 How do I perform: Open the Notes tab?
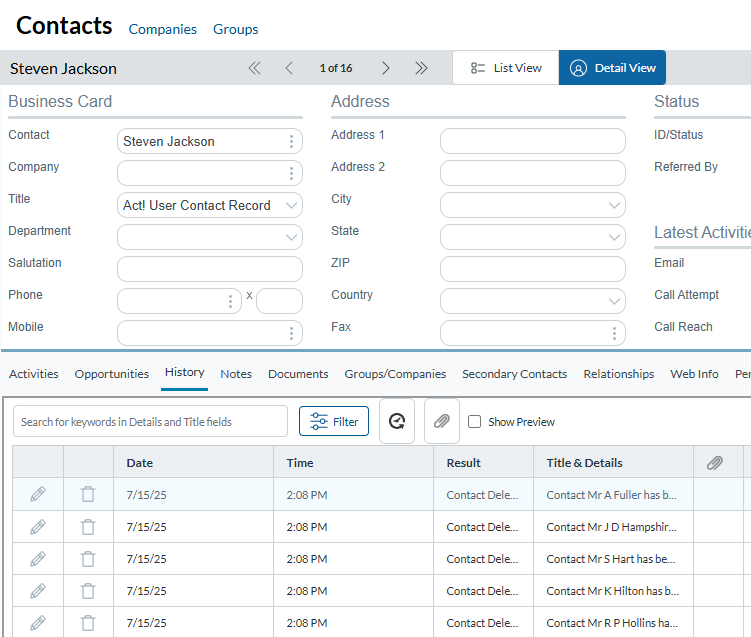[236, 374]
